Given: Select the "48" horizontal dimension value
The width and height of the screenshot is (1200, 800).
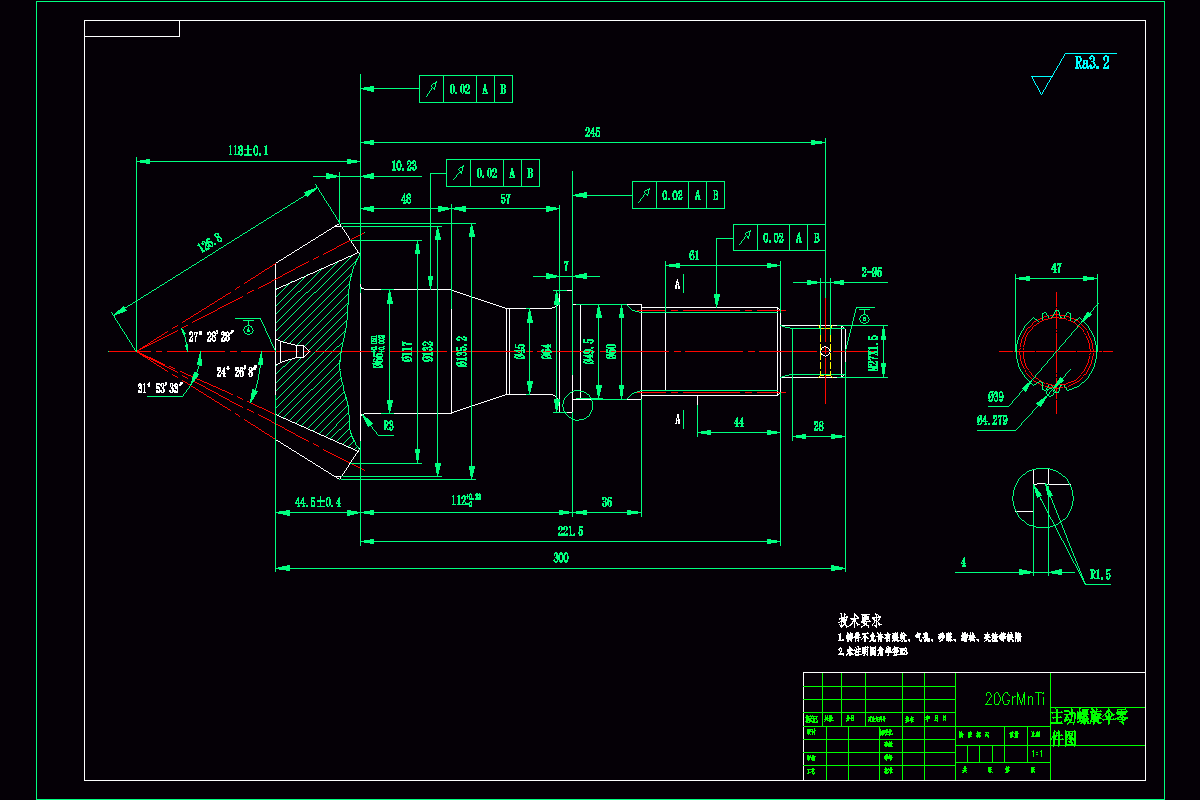Looking at the screenshot, I should [405, 199].
